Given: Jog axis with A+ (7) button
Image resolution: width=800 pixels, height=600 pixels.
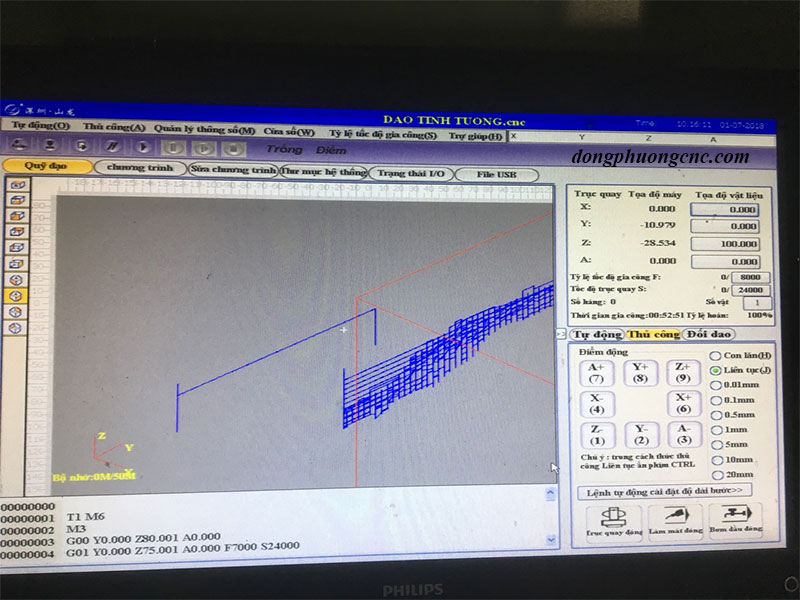Looking at the screenshot, I should click(596, 373).
